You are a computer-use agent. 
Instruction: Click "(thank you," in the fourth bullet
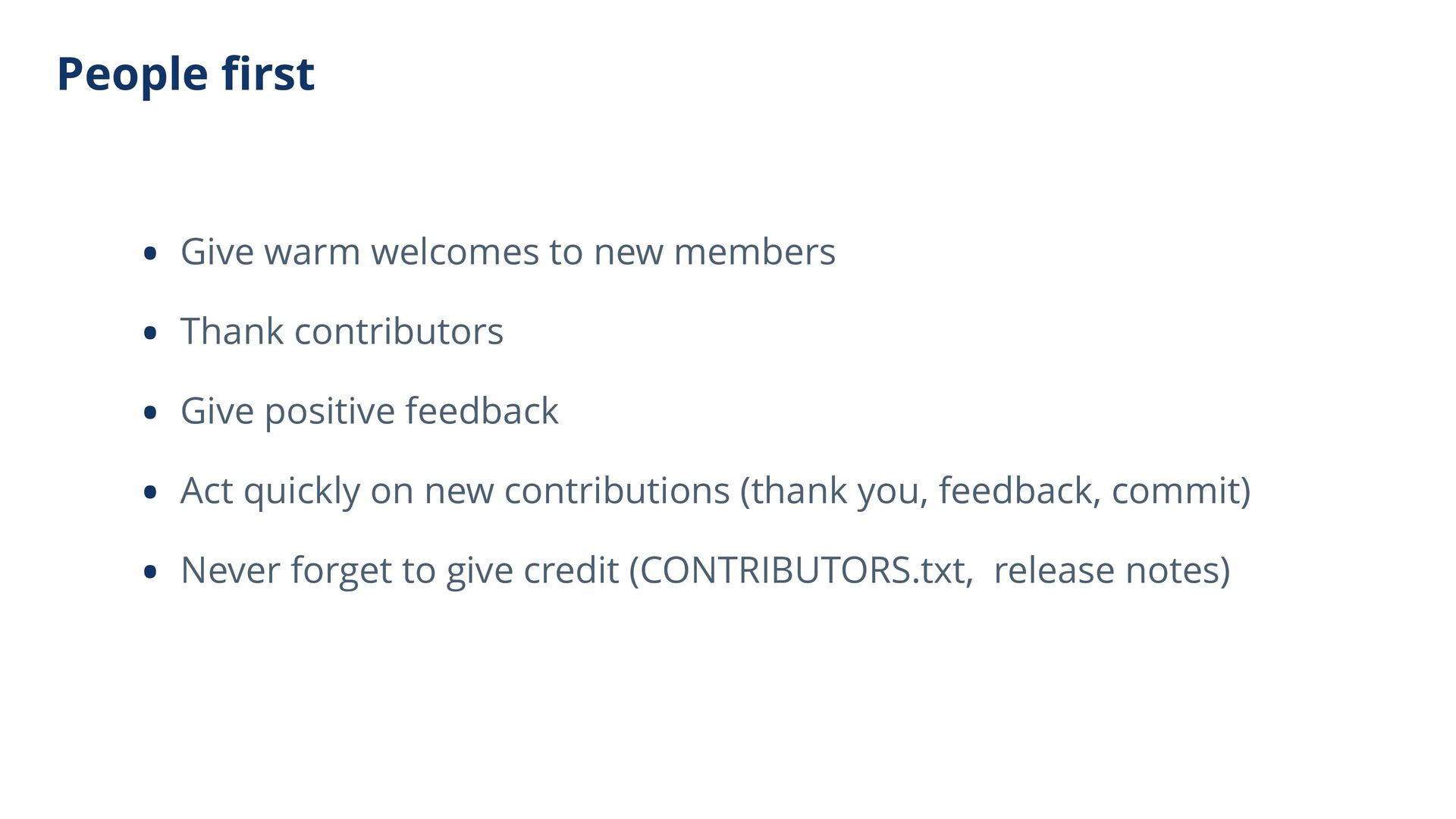click(834, 491)
